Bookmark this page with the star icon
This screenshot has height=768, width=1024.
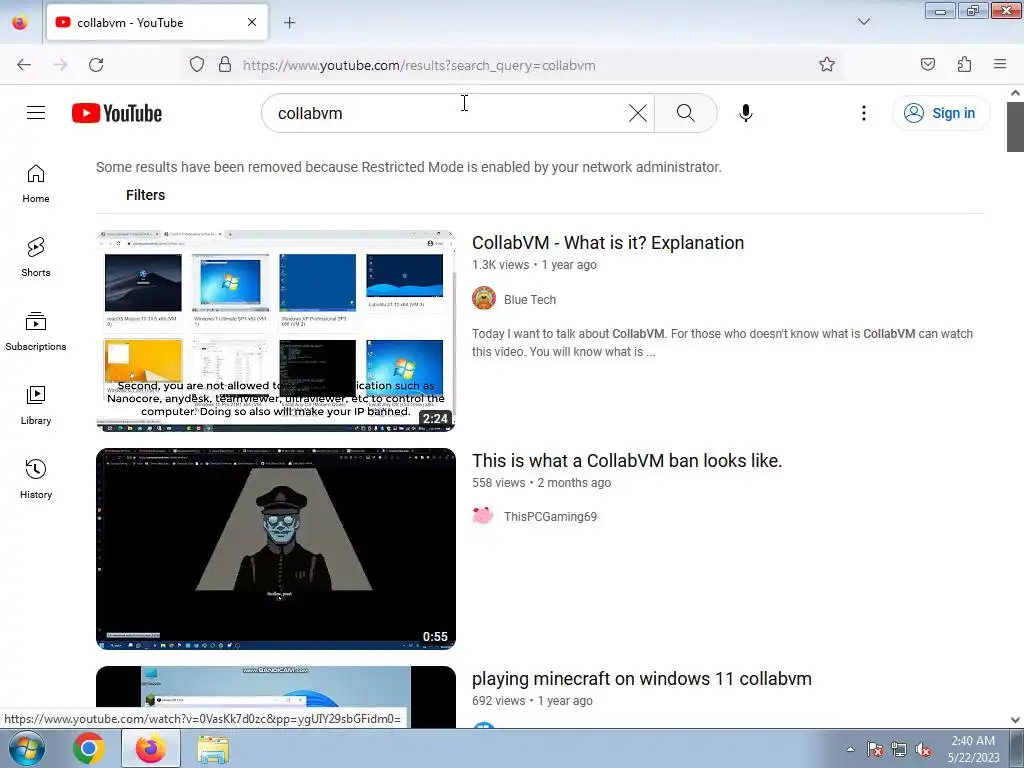pos(827,65)
